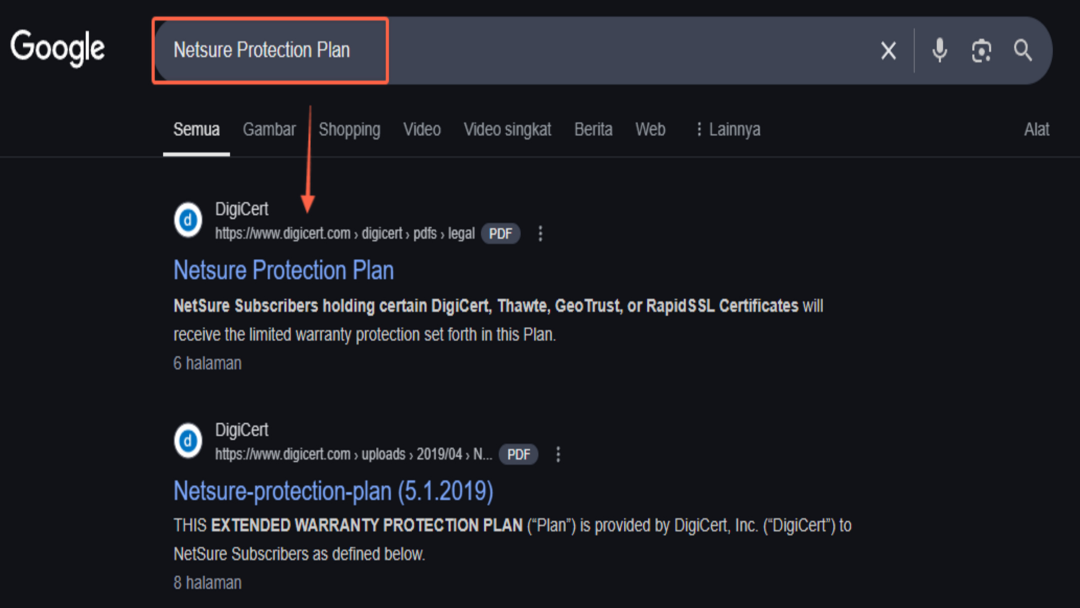1080x608 pixels.
Task: Click DigiCert favicon of the second result
Action: click(x=187, y=441)
